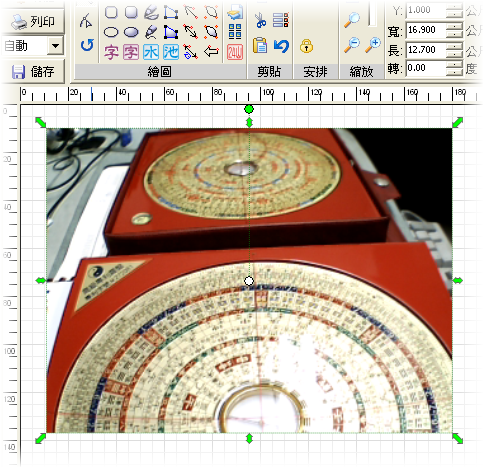Click the 轉 field showing 0.00
Image resolution: width=484 pixels, height=468 pixels.
pyautogui.click(x=426, y=68)
